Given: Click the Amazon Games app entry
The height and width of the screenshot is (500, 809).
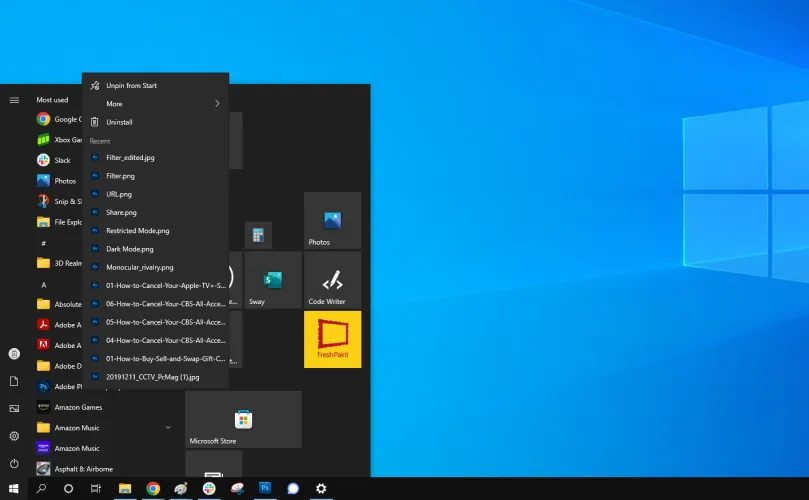Looking at the screenshot, I should tap(78, 407).
